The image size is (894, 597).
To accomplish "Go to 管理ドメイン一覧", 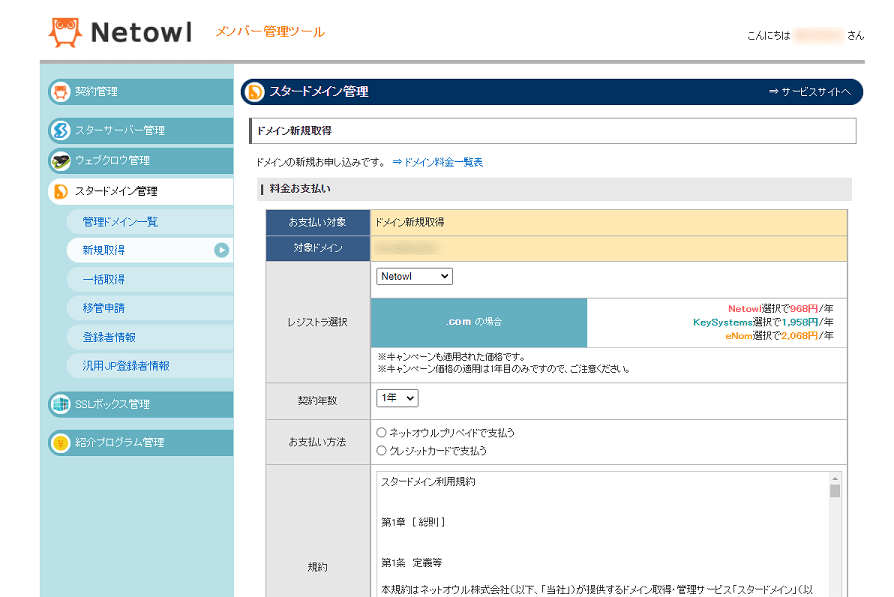I will pyautogui.click(x=149, y=222).
